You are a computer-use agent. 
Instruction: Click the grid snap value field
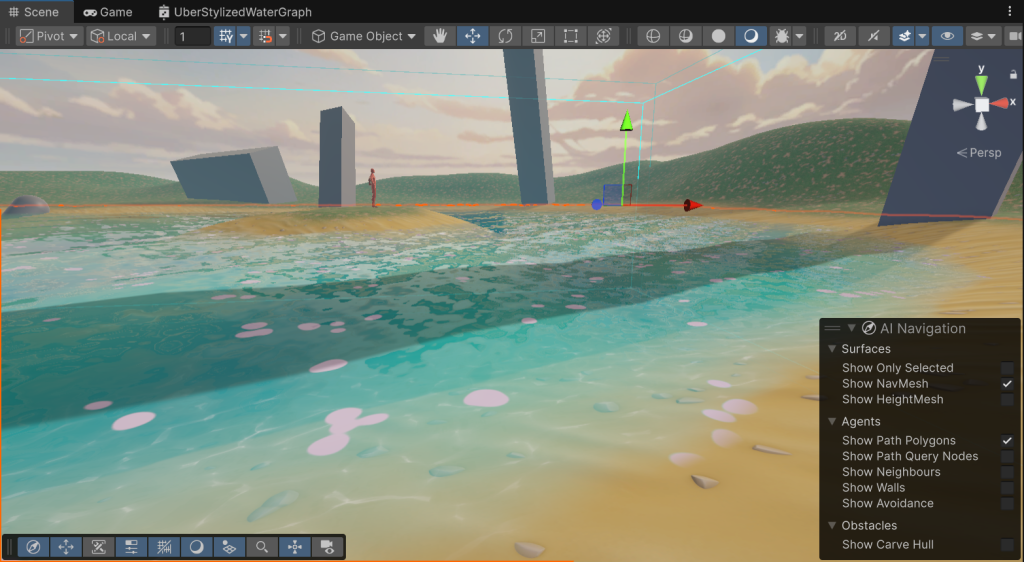coord(192,36)
